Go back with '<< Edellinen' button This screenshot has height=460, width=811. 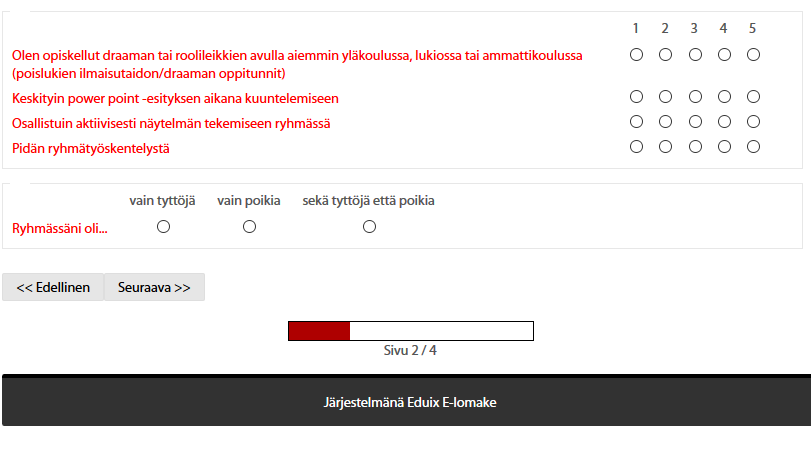[53, 287]
